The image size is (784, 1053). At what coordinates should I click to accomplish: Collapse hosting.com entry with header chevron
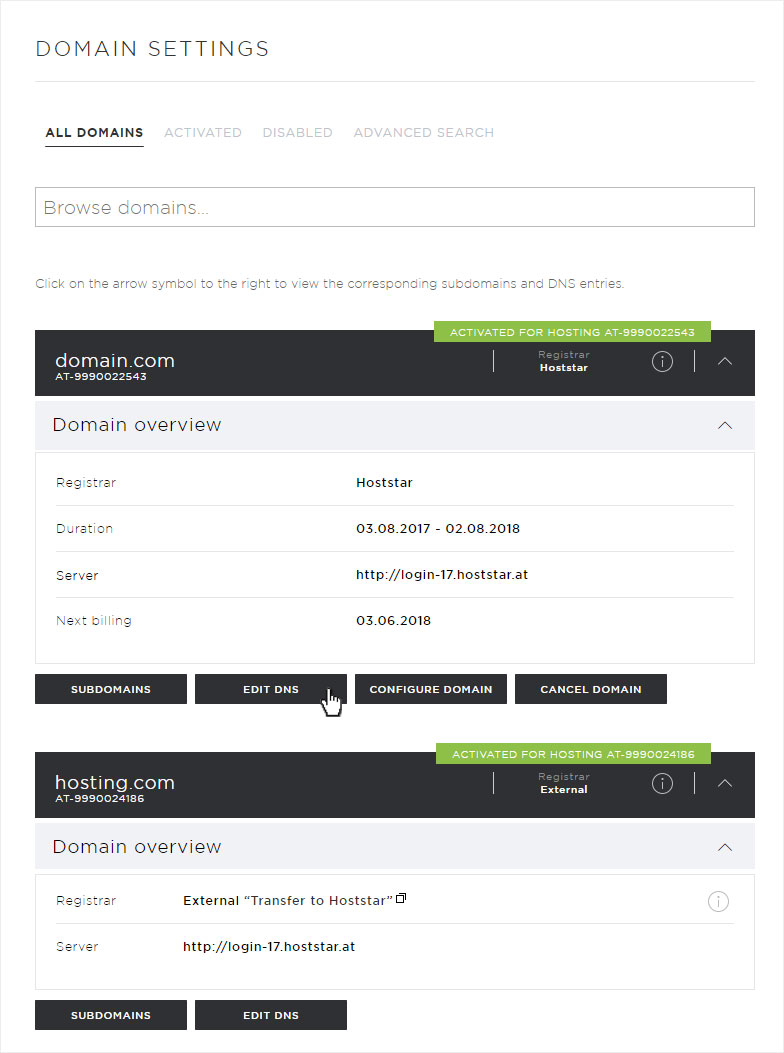[724, 783]
